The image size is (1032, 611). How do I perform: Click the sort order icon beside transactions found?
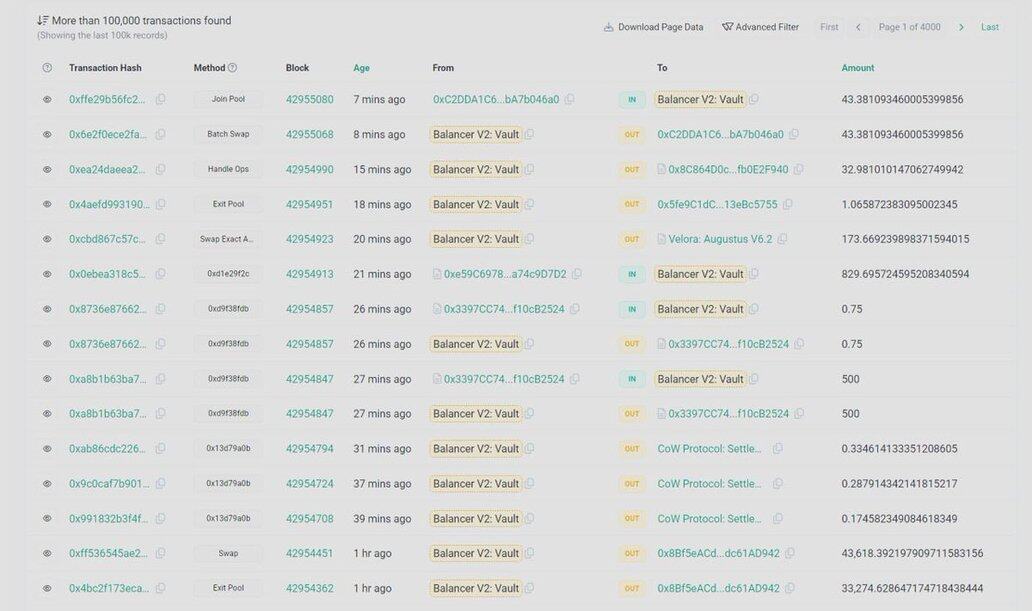tap(43, 20)
